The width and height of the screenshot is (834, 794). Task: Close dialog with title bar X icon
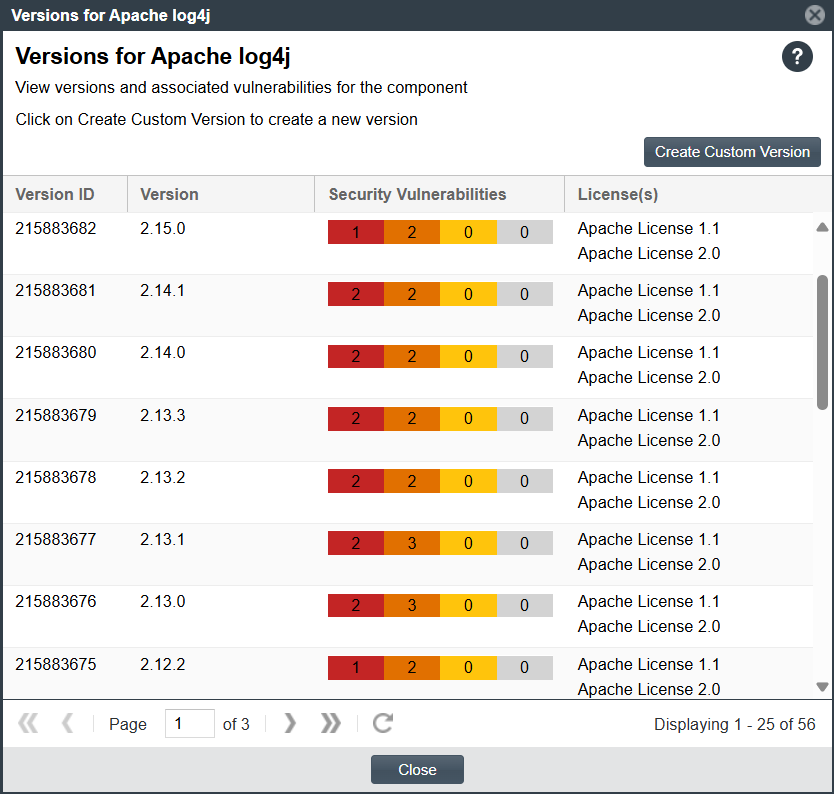(x=815, y=15)
